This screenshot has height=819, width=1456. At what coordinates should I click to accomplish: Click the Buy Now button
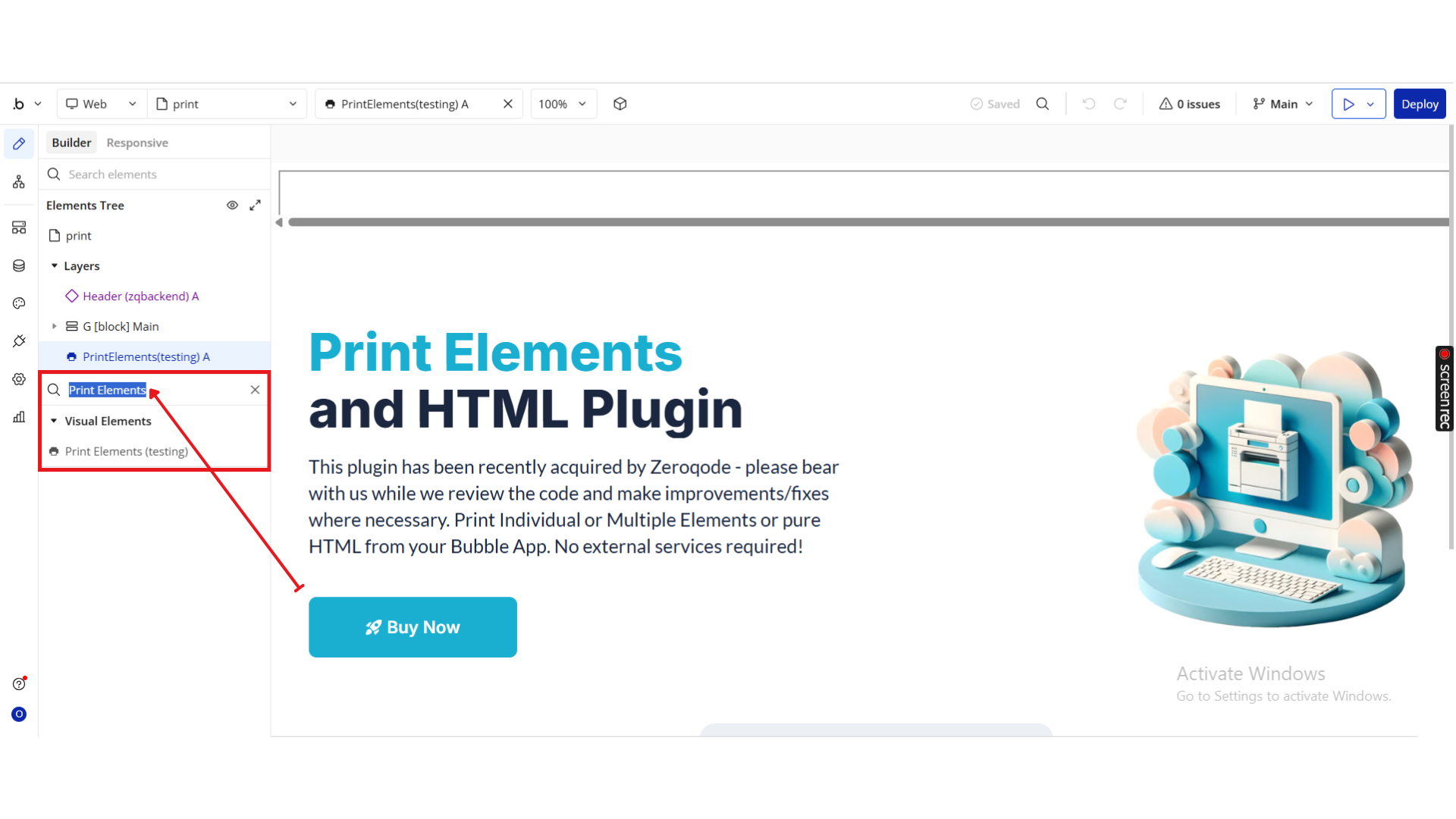click(413, 627)
